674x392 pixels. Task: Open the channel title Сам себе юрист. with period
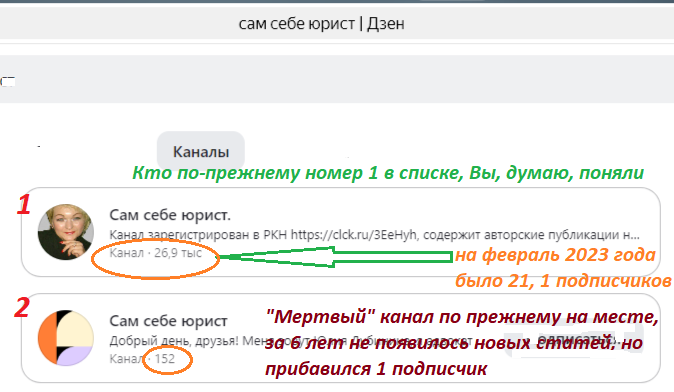pos(170,214)
